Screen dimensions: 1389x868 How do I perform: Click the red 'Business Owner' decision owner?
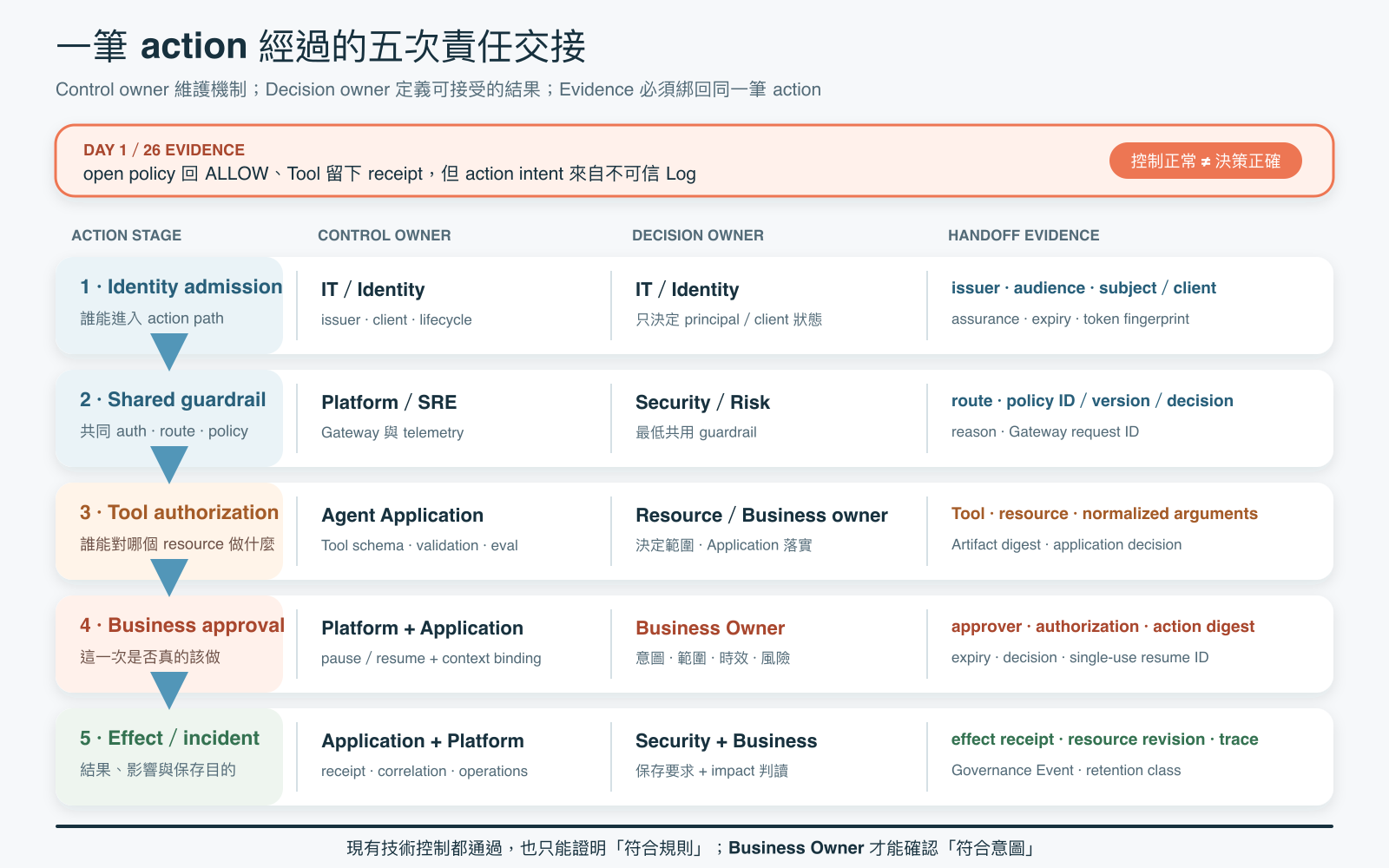710,628
